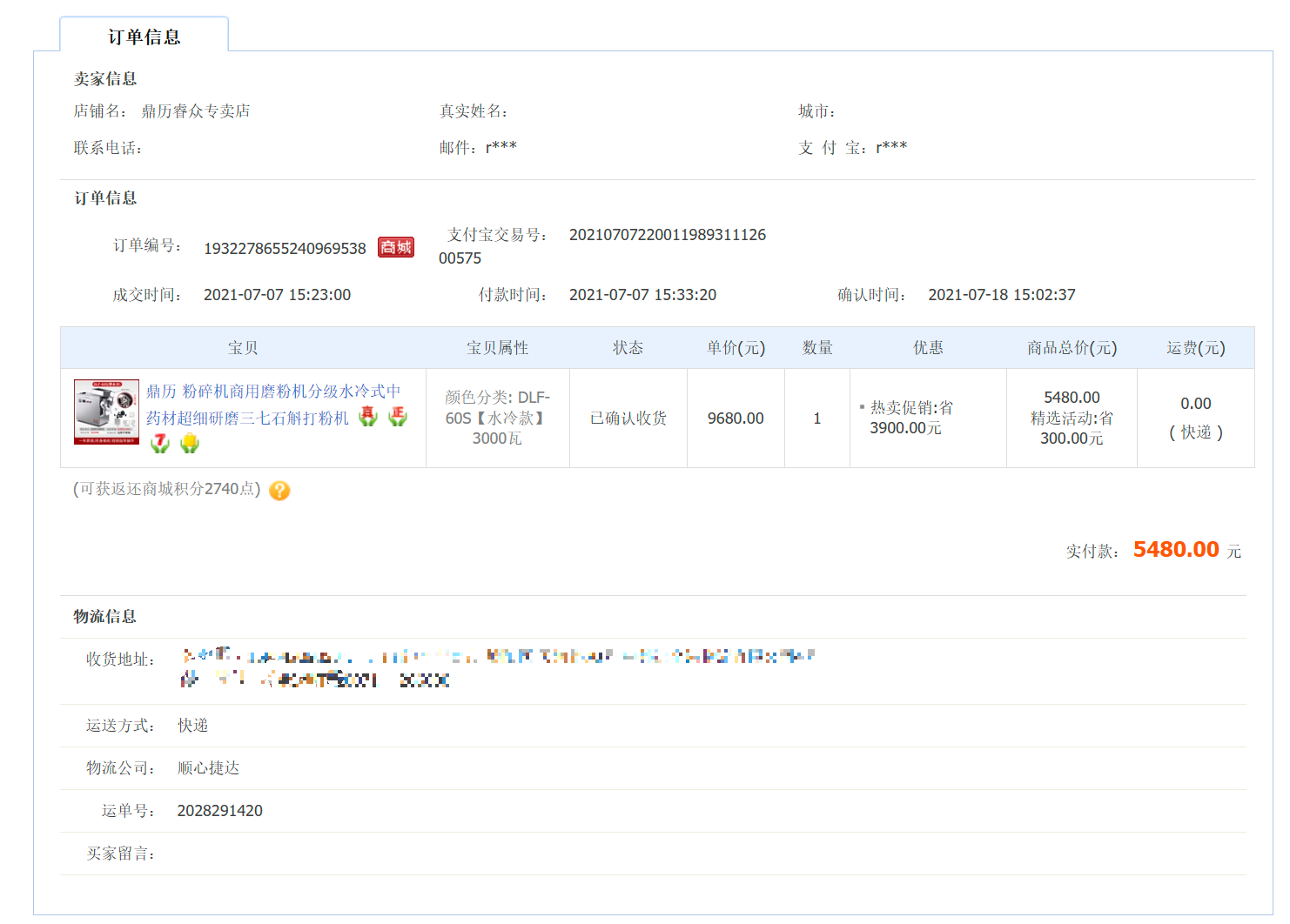Click the 商品总价(元) column header
Screen dimensions: 1290x924
pos(1072,348)
